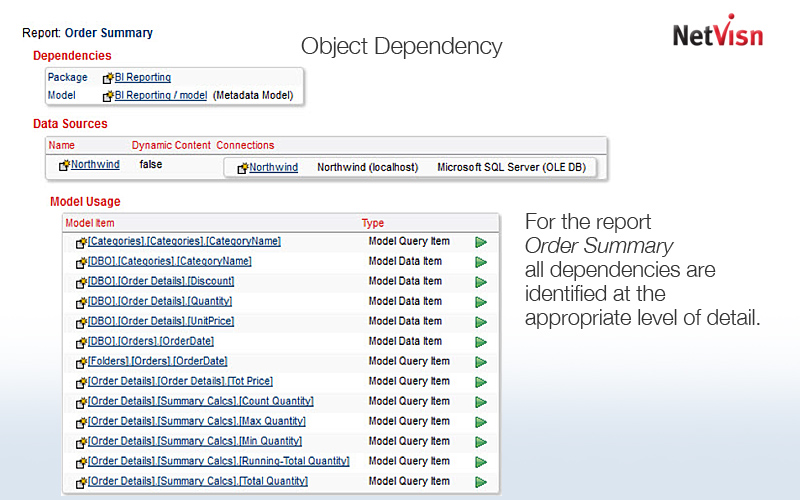This screenshot has height=500, width=800.
Task: Click the icon beside Northwind connection
Action: pos(243,168)
